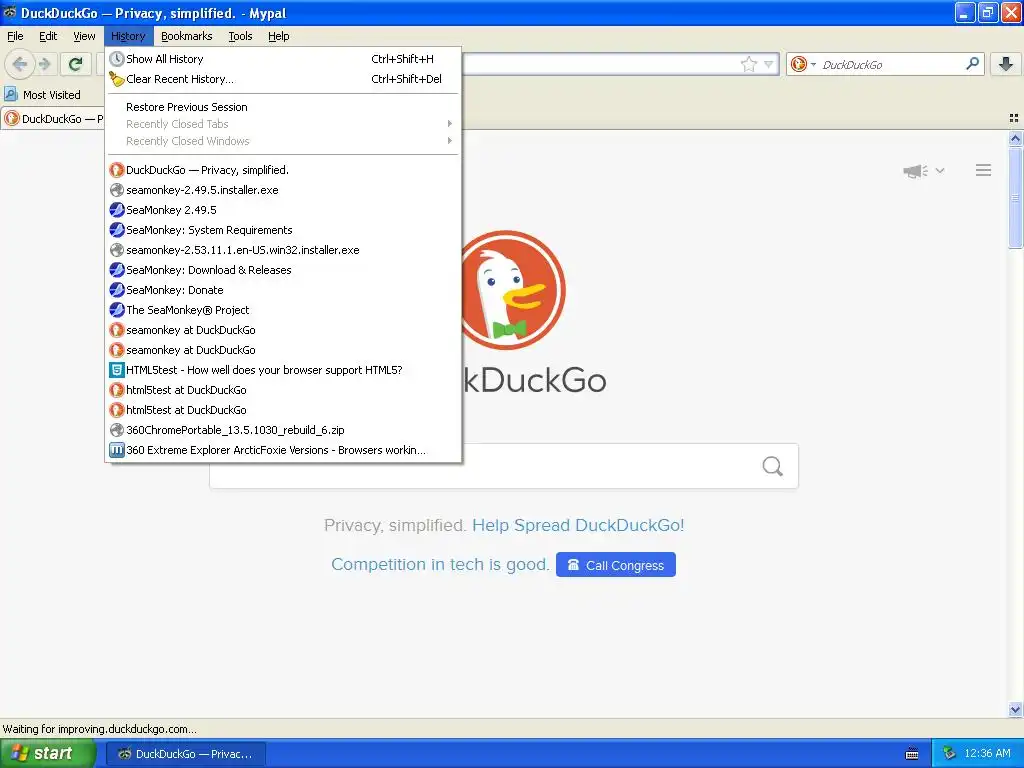Open history entry 360ChromePortable_13.5.1030_rebuild_6.zip
Screen dimensions: 1024x768
283,430
